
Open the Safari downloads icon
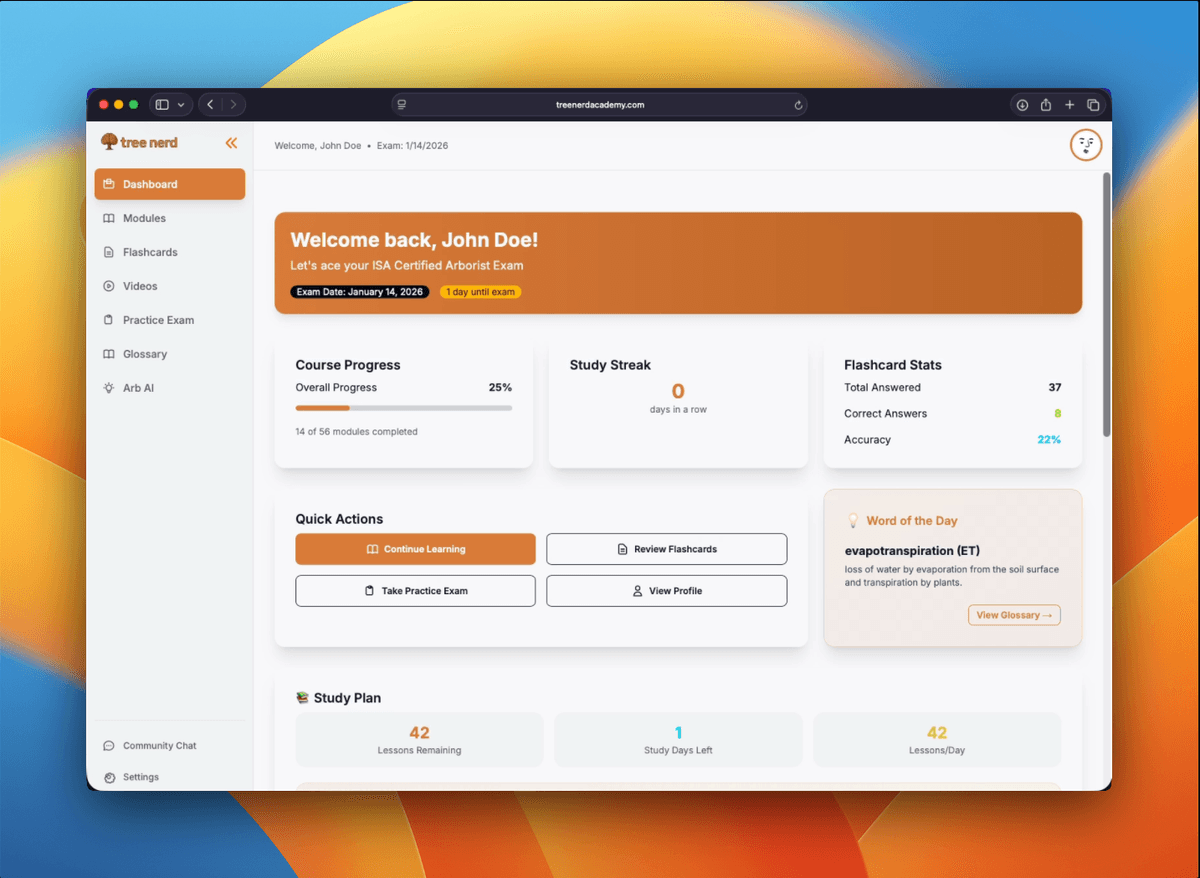click(1022, 105)
